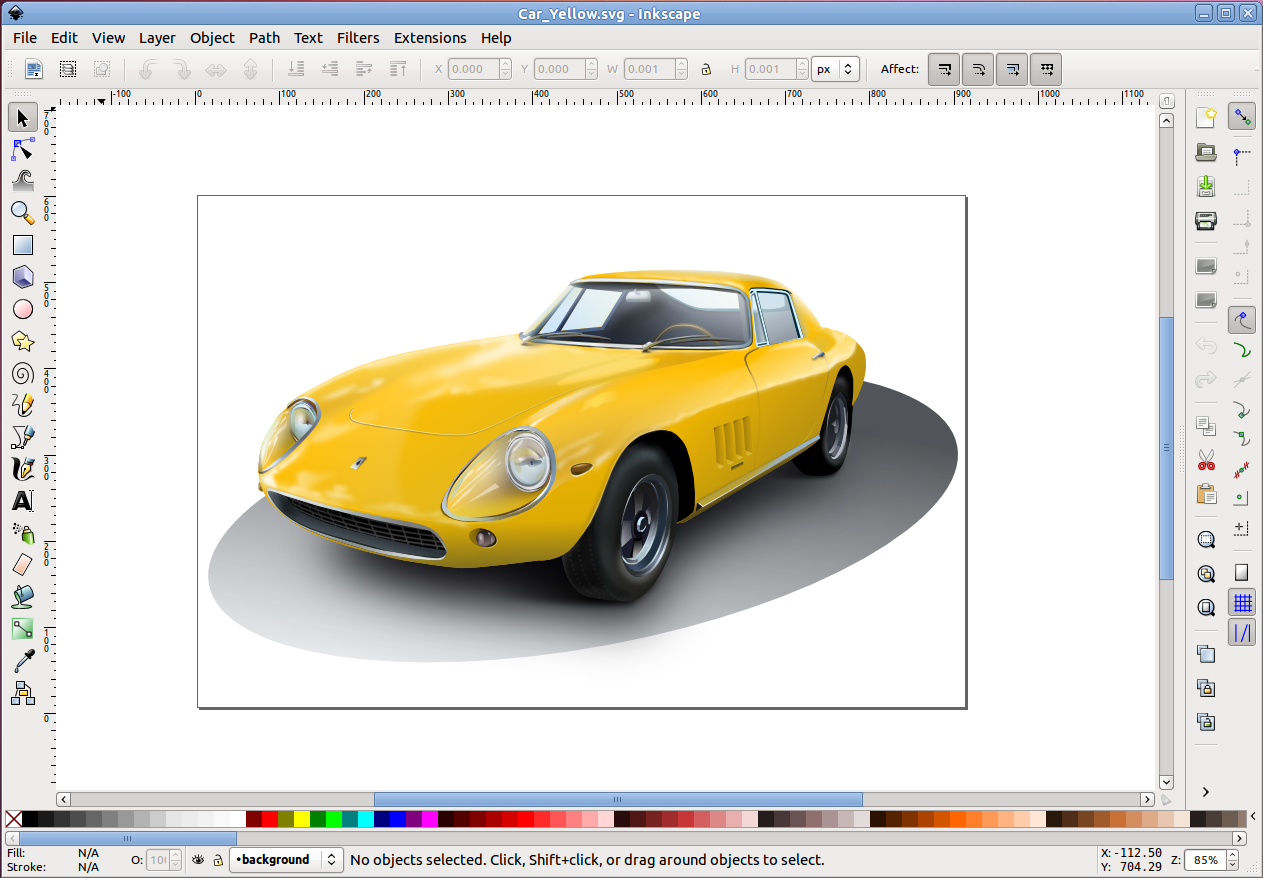This screenshot has height=878, width=1263.
Task: Pick the Color dropper tool
Action: (x=22, y=661)
